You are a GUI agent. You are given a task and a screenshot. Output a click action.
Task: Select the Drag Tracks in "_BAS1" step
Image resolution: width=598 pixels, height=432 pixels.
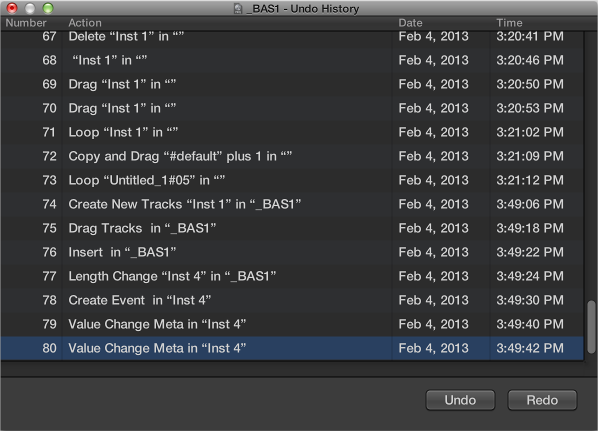(x=292, y=228)
